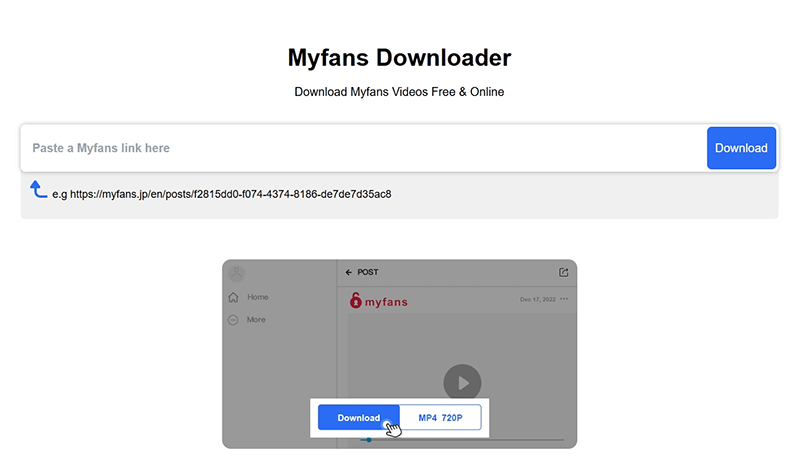Screen dimensions: 800x466
Task: Focus the Paste a Myfans link field
Action: (363, 148)
